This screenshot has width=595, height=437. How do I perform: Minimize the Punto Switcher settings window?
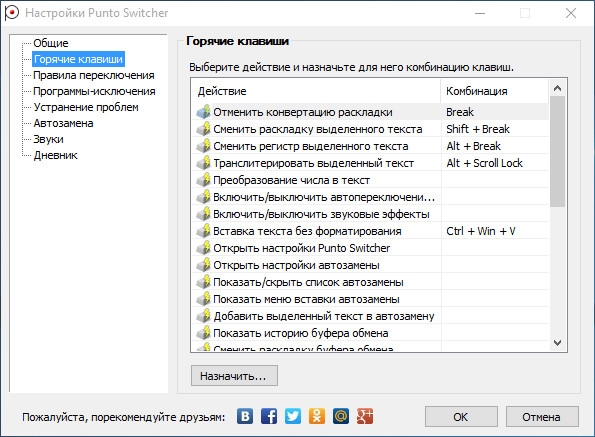[x=480, y=13]
